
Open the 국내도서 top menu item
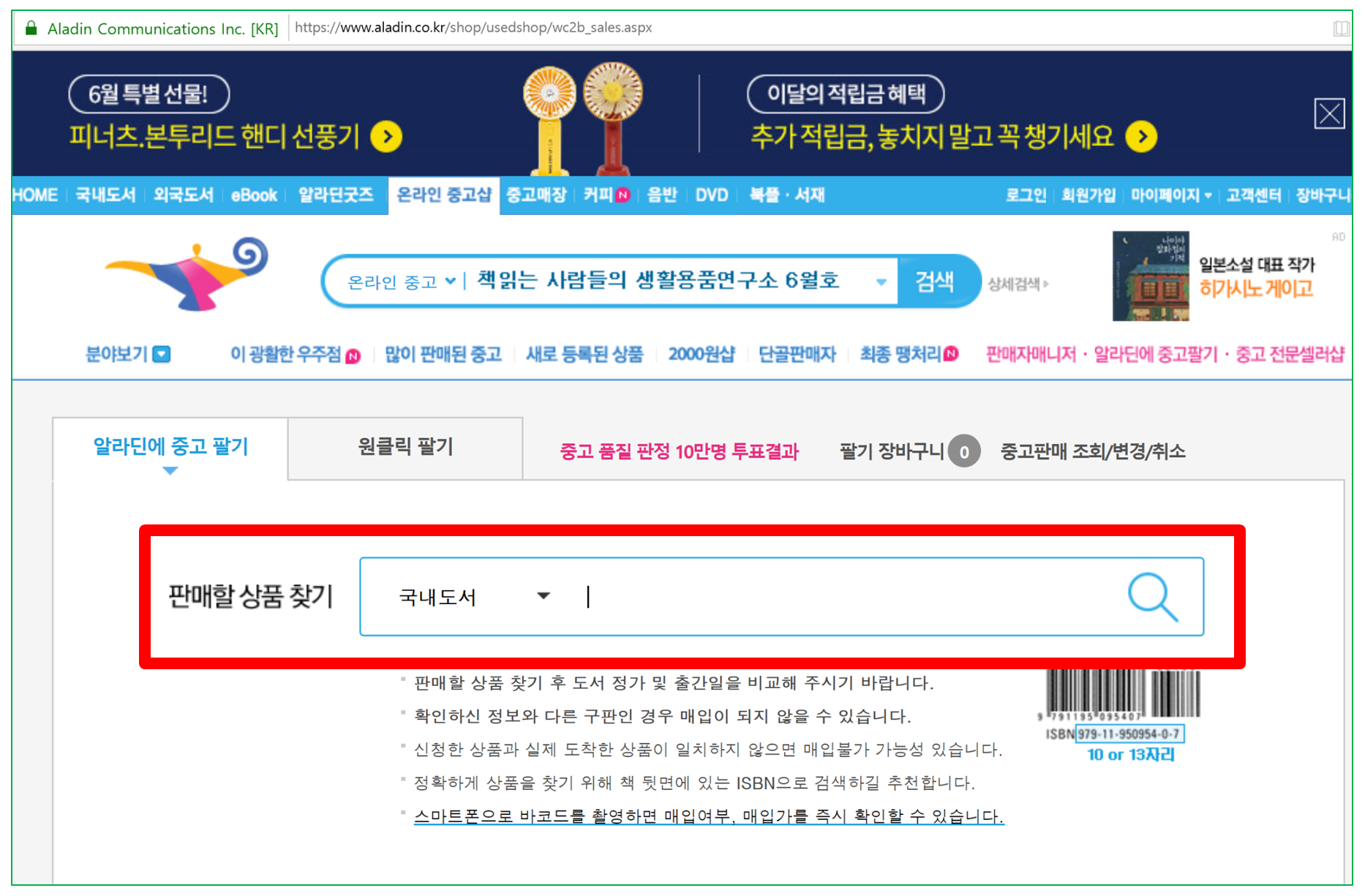105,195
